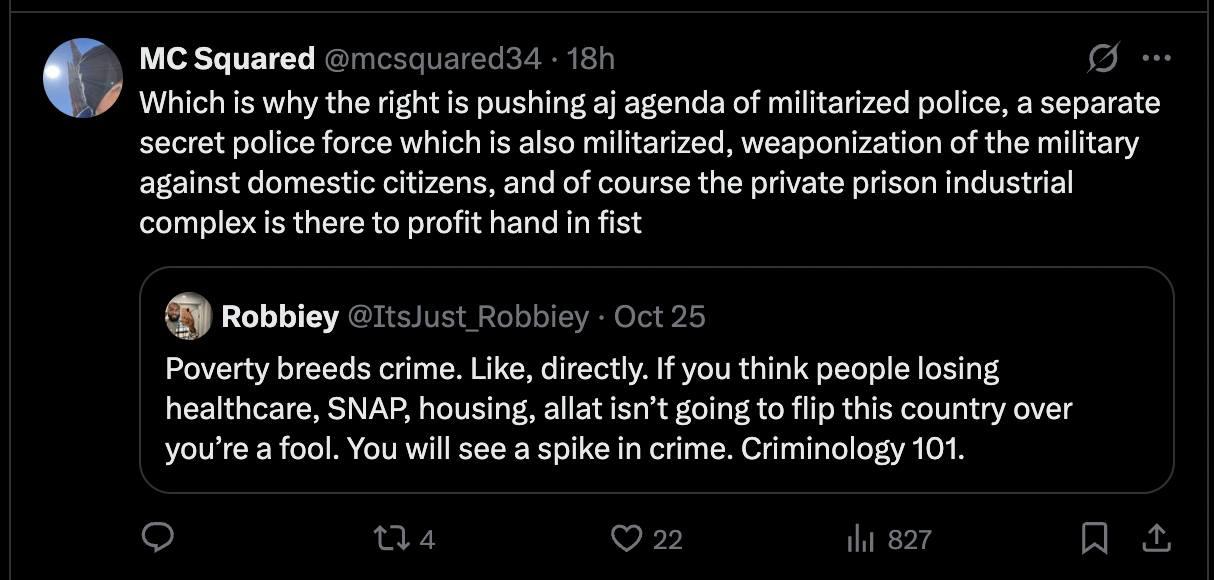Click the Robbiey avatar in quoted tweet

[x=188, y=317]
